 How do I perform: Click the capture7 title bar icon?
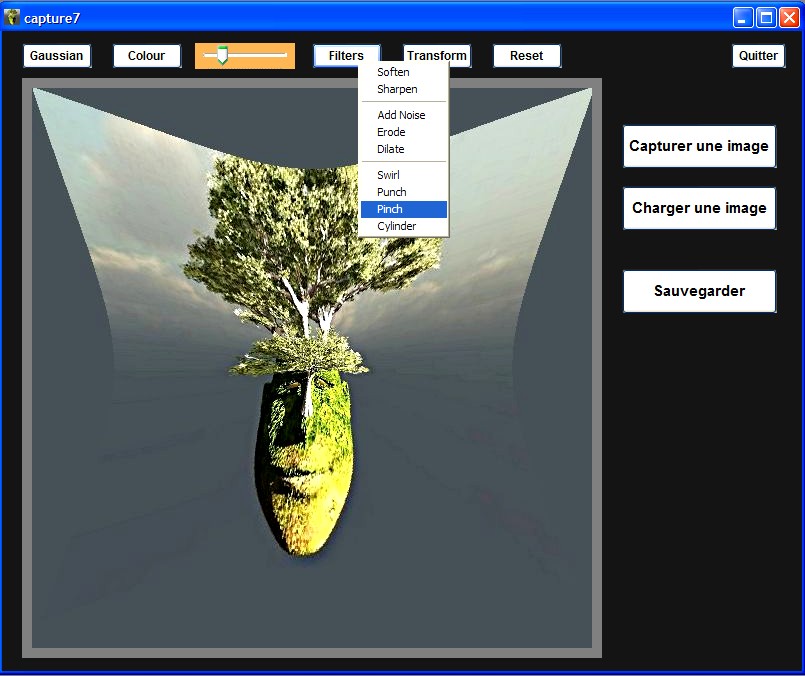tap(12, 17)
